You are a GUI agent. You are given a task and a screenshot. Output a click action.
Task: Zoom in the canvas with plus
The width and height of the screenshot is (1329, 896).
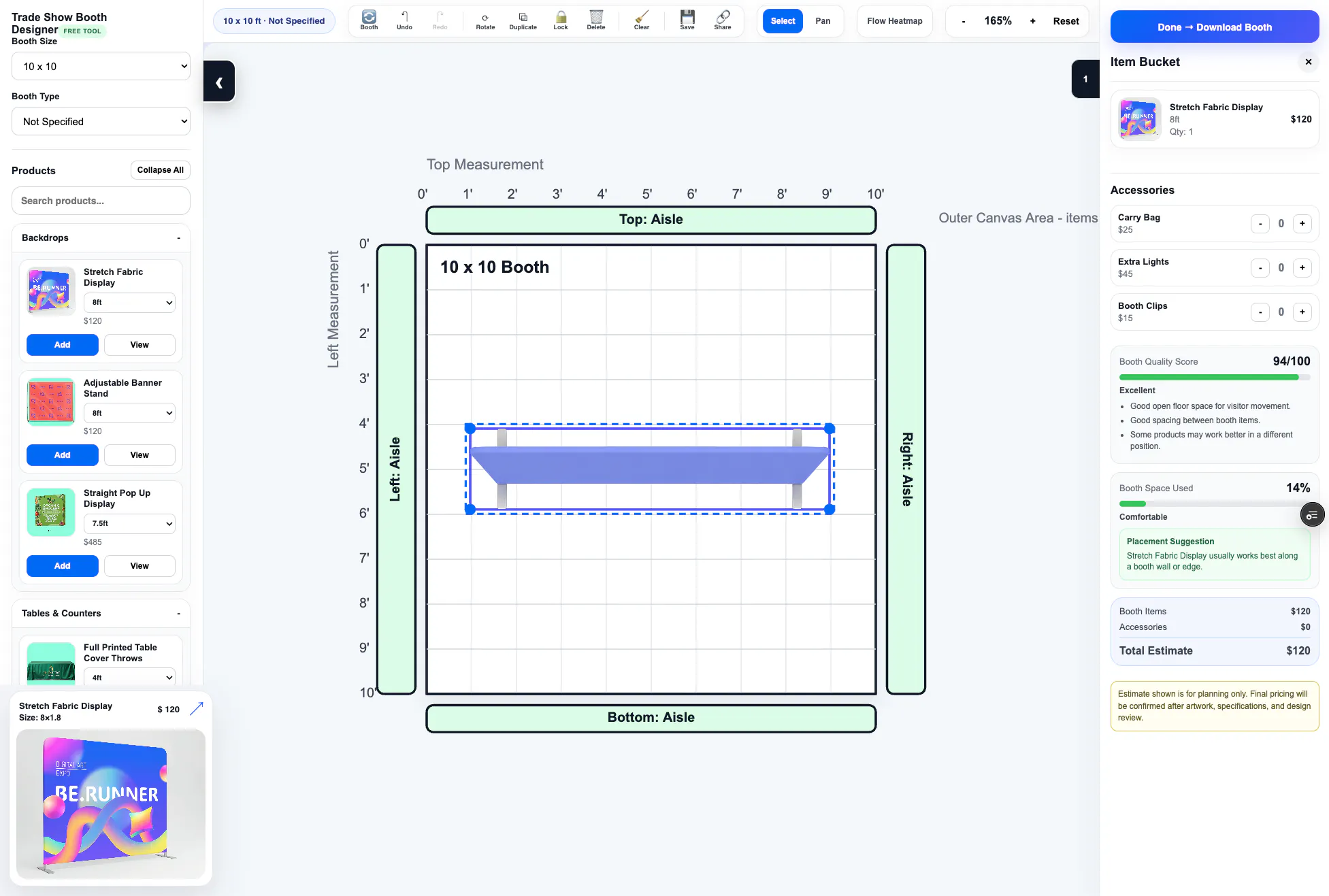(1032, 21)
